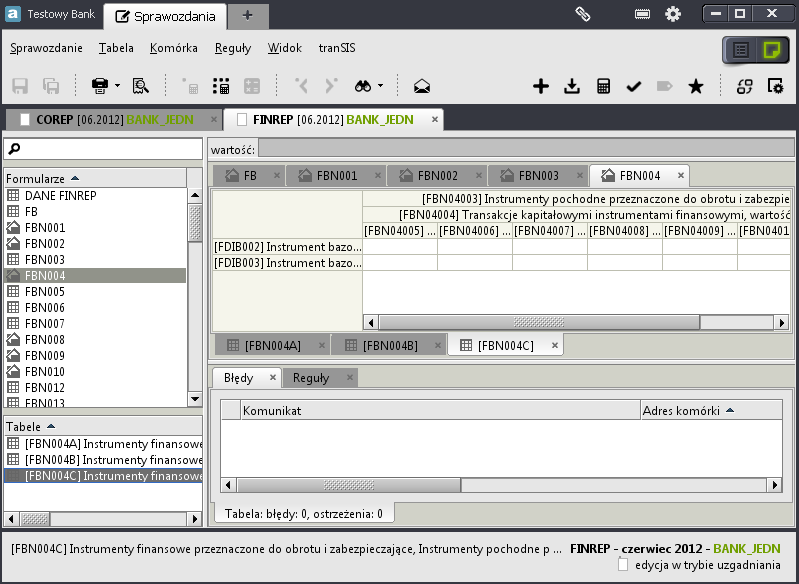The width and height of the screenshot is (799, 584).
Task: Click the dotted grid calculator toolbar icon
Action: (x=221, y=86)
